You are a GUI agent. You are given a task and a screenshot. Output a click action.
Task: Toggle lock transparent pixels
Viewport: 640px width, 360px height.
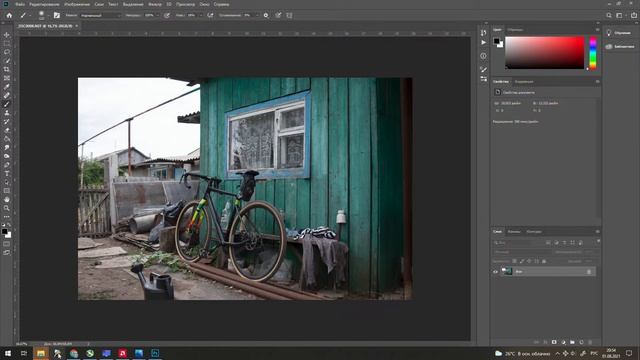coord(514,261)
